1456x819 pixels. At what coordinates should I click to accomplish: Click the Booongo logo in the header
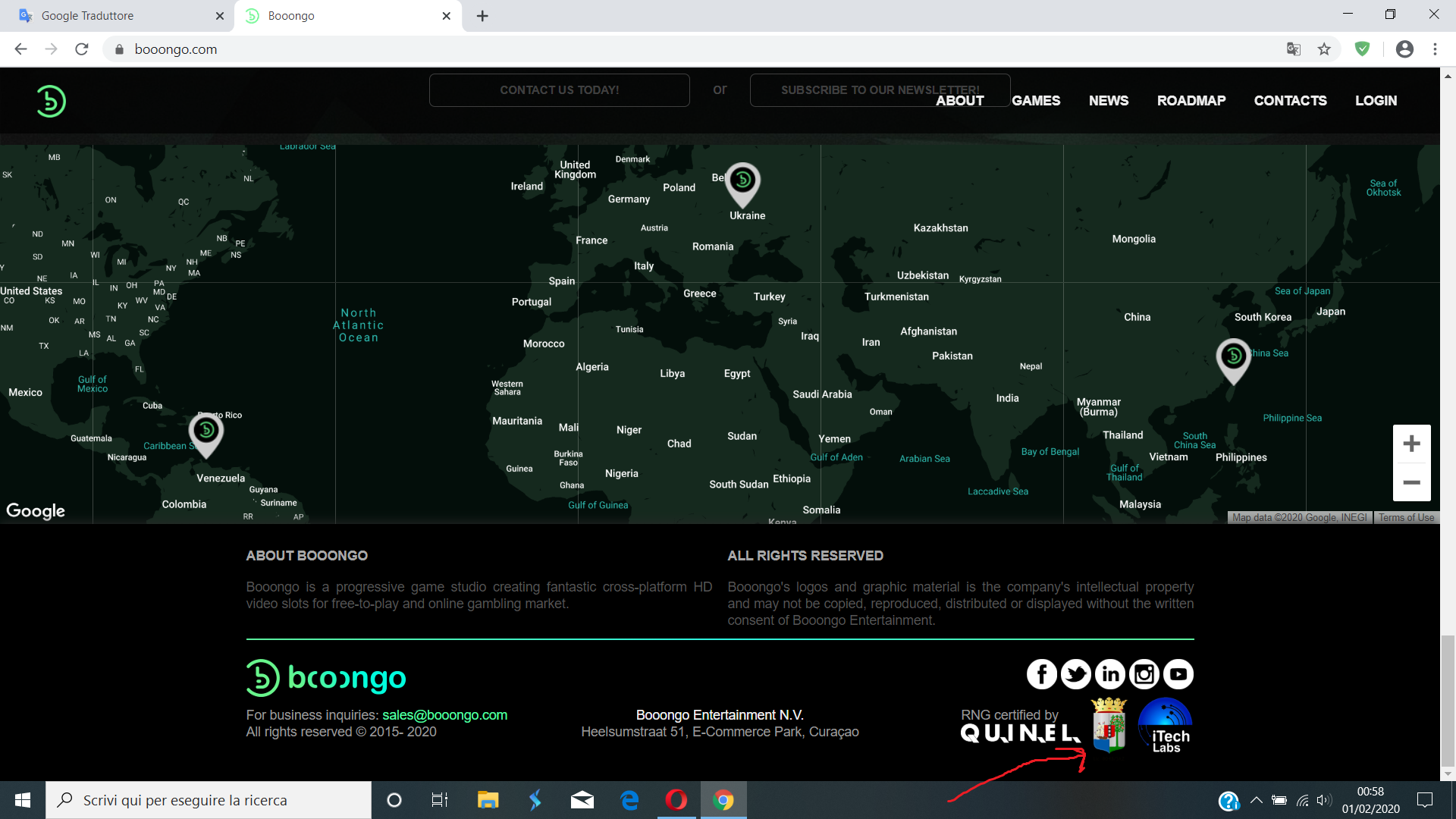(x=51, y=101)
